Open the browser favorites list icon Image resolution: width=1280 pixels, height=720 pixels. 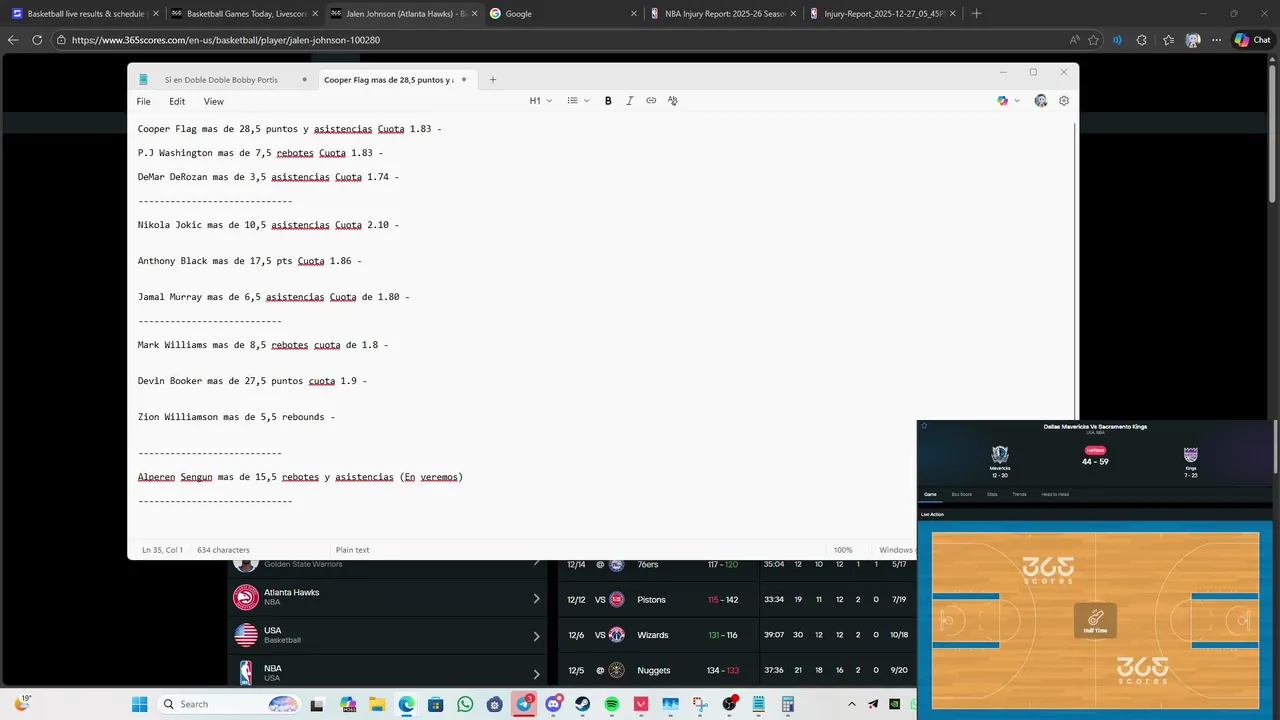[1168, 40]
